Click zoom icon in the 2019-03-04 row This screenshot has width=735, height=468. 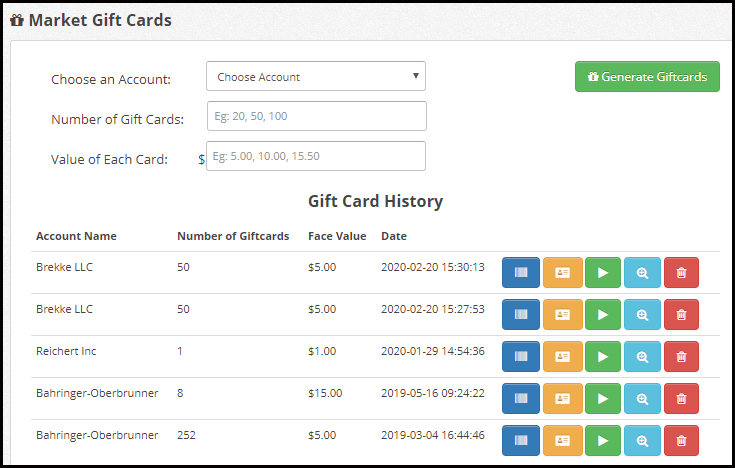click(642, 440)
